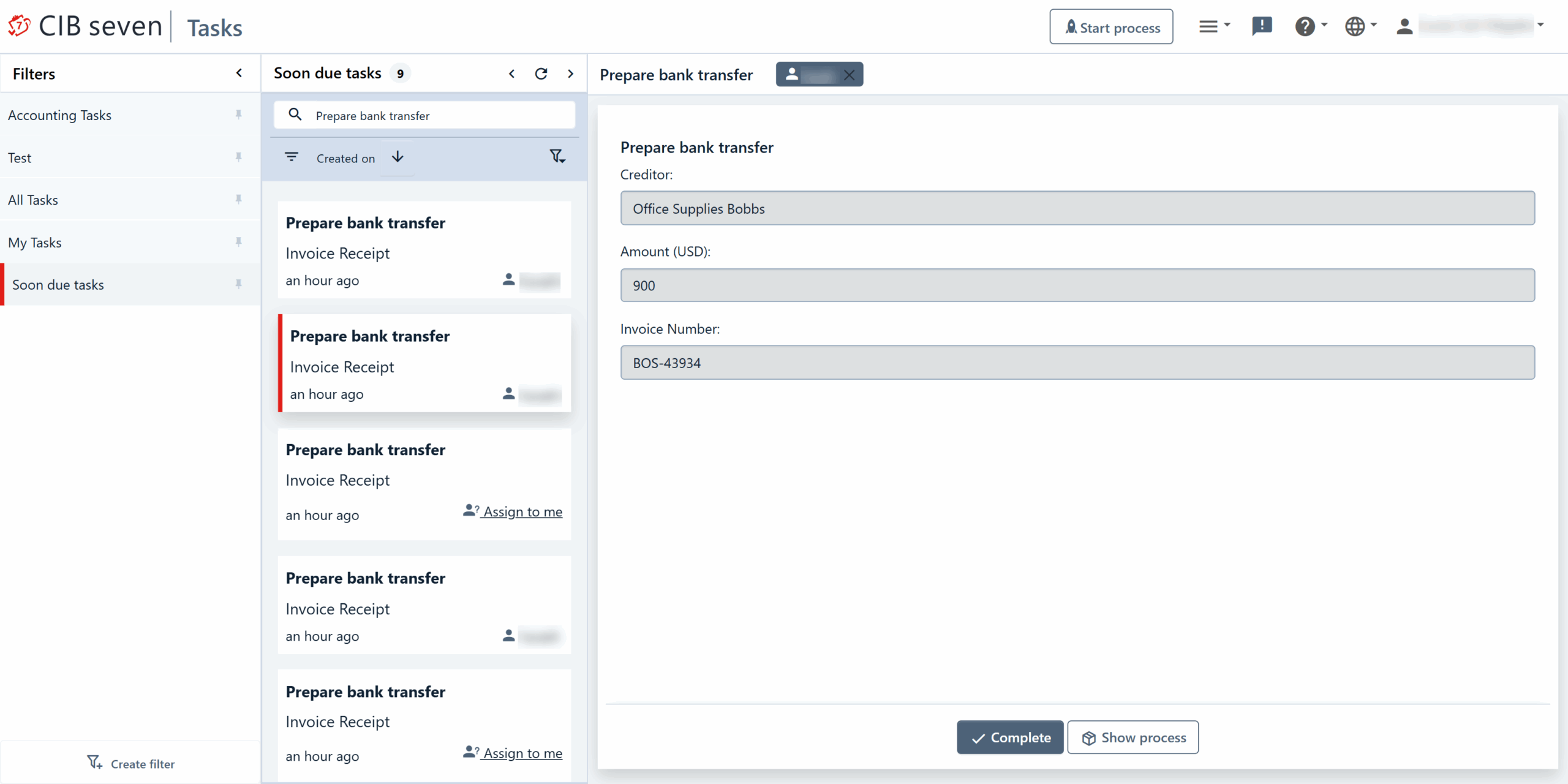
Task: Assign the third task to me
Action: tap(513, 511)
